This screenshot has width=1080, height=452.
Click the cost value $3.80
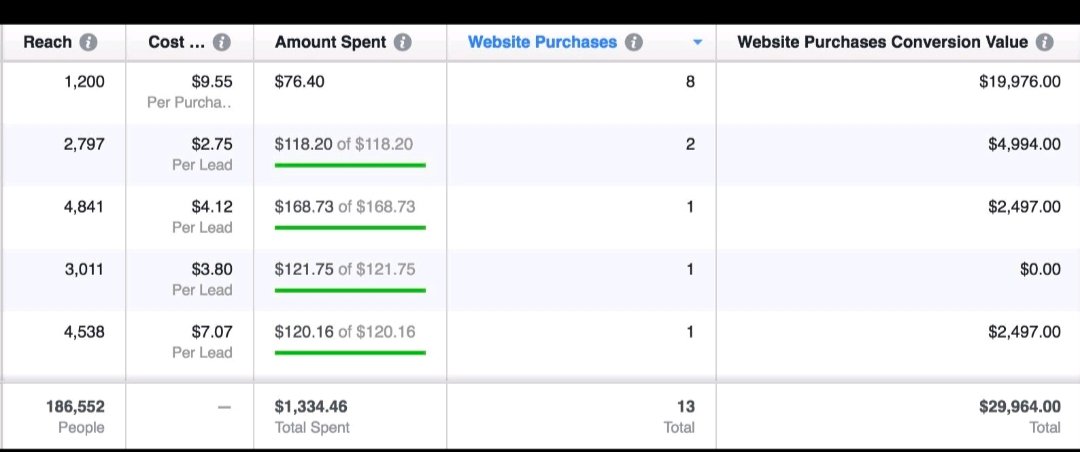[212, 269]
